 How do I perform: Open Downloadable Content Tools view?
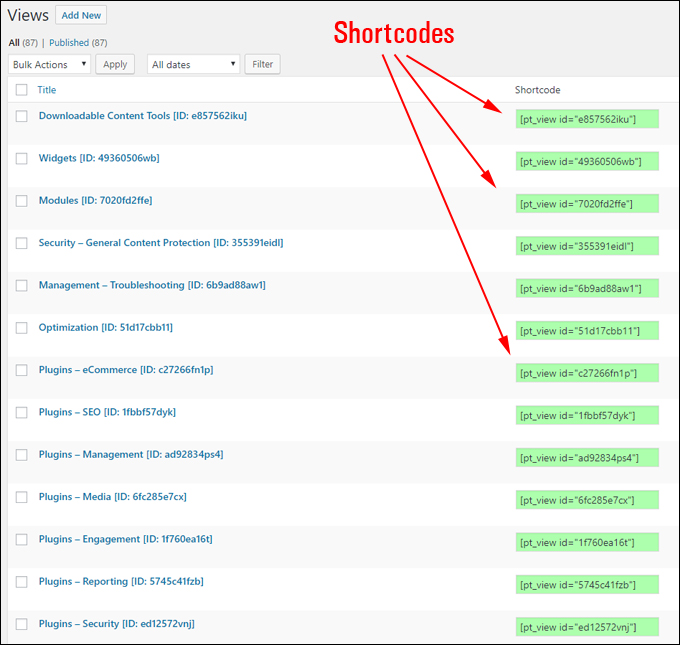click(143, 116)
